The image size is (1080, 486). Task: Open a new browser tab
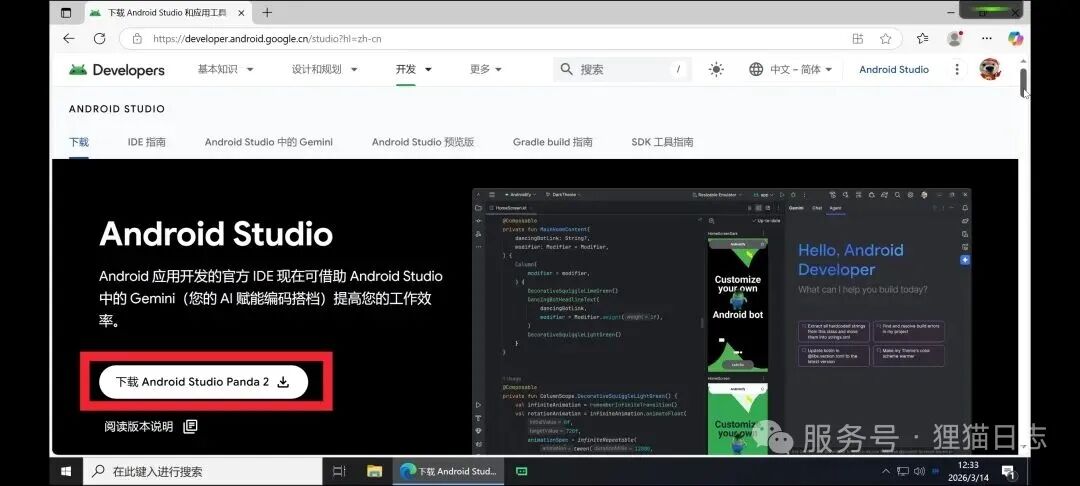click(267, 12)
